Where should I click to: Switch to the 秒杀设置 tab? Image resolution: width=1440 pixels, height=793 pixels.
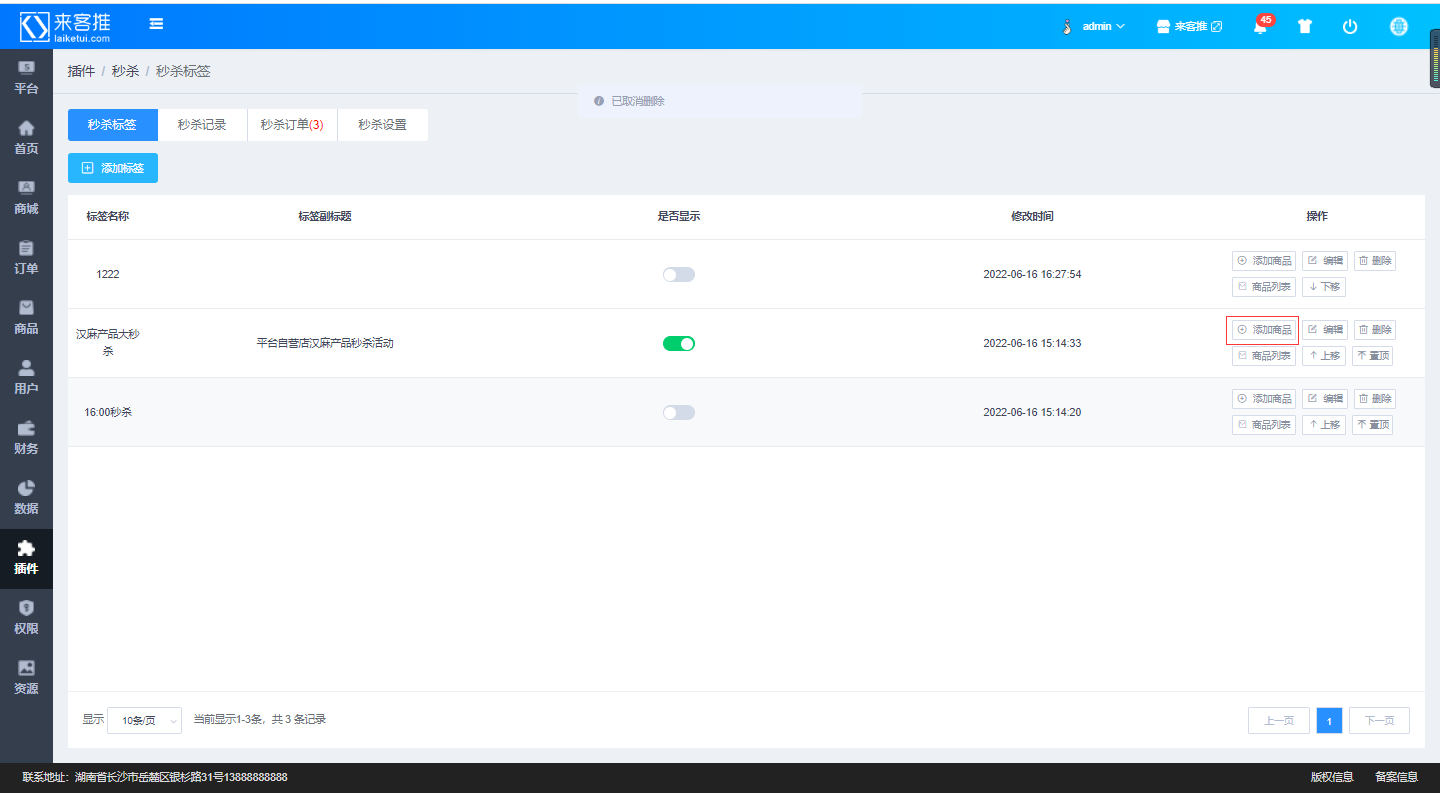(x=383, y=125)
